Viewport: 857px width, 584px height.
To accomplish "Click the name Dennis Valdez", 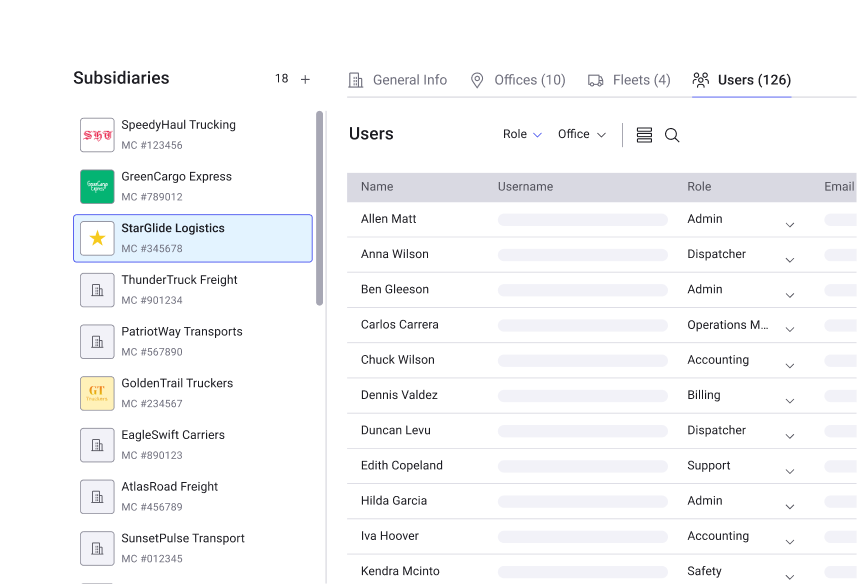I will point(399,395).
